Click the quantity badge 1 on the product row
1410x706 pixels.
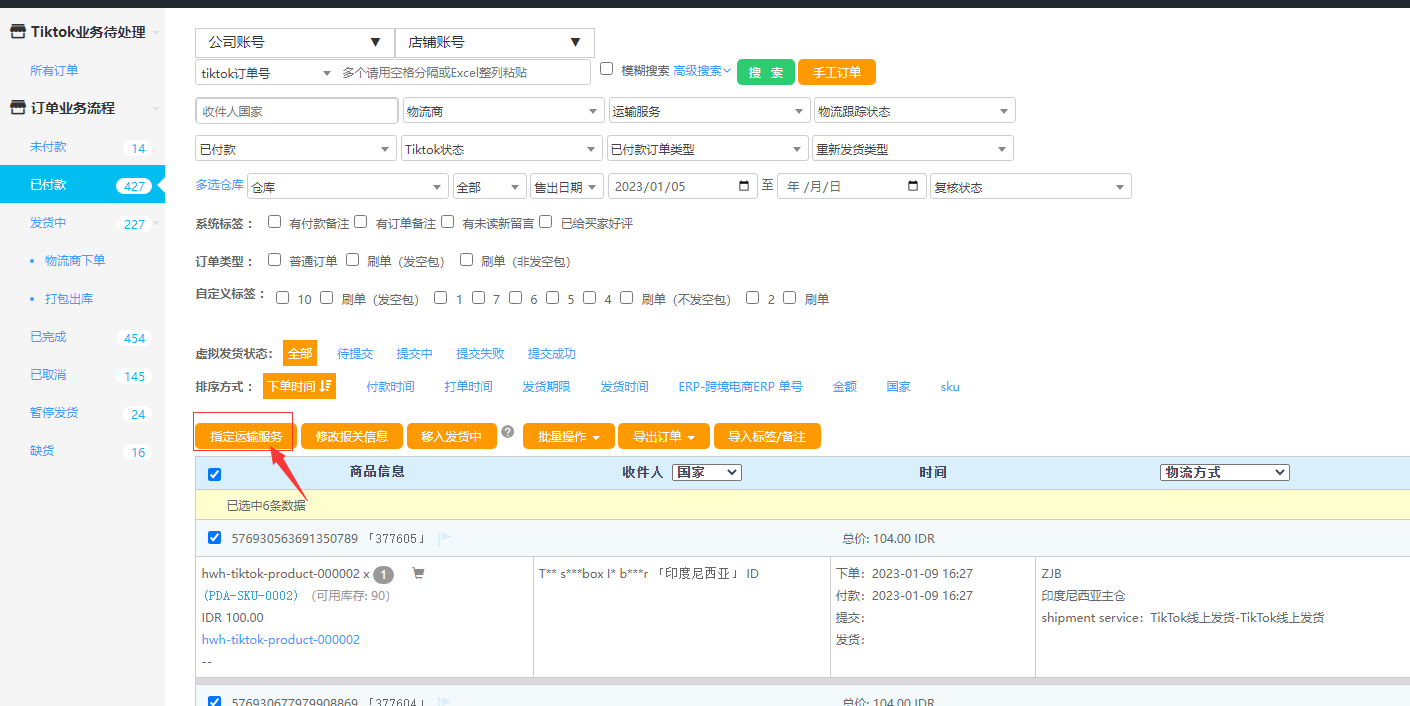384,574
